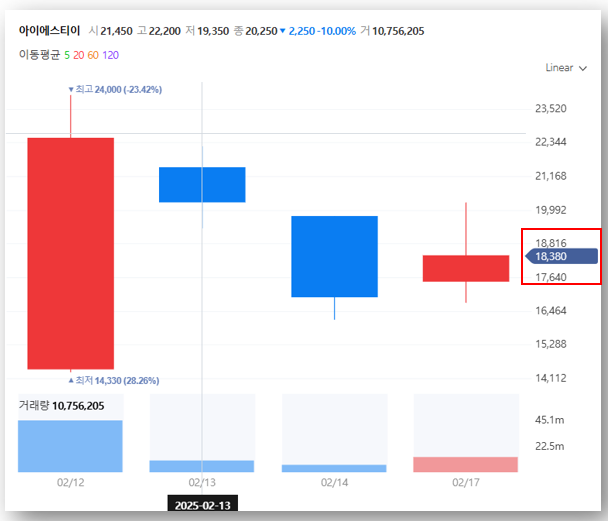Click the 14,112 price axis label
Screen dimensions: 608x521
click(x=551, y=378)
